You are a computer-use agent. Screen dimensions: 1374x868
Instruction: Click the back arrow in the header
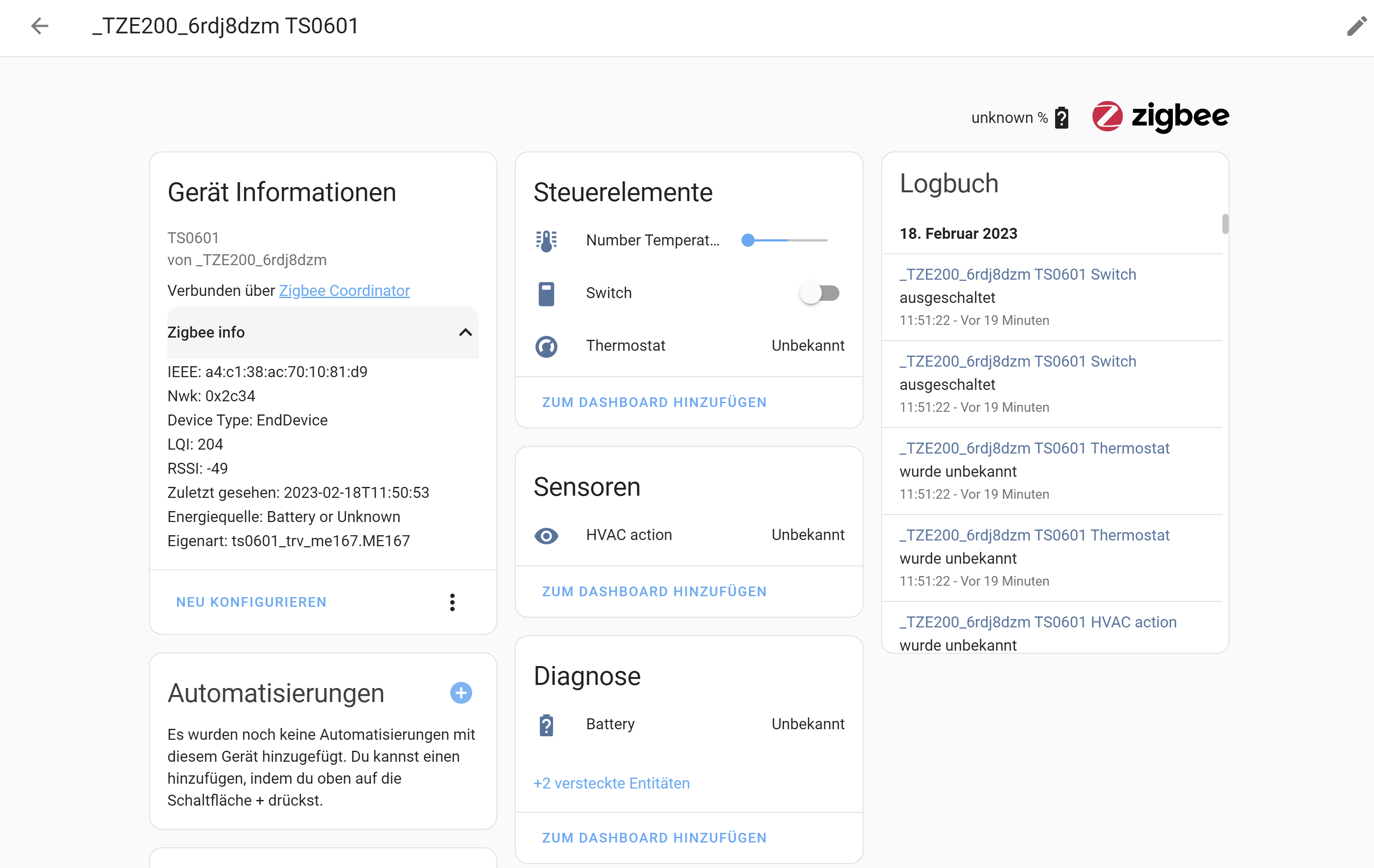tap(40, 26)
